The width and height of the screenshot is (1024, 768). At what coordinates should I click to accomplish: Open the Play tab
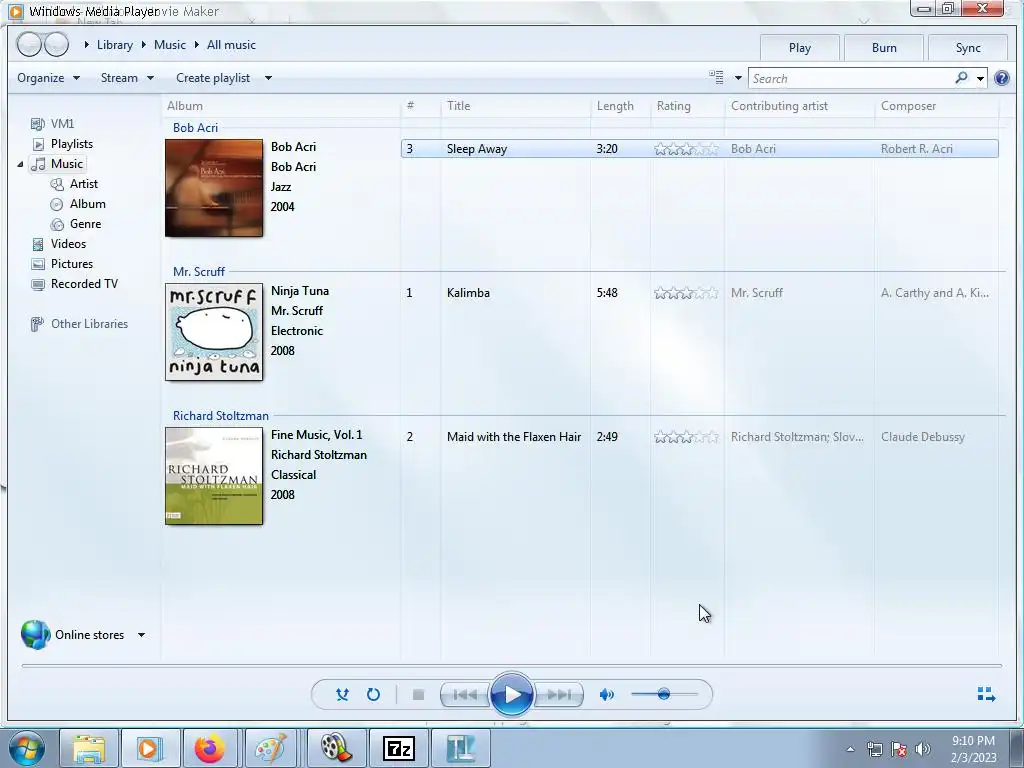[x=799, y=48]
